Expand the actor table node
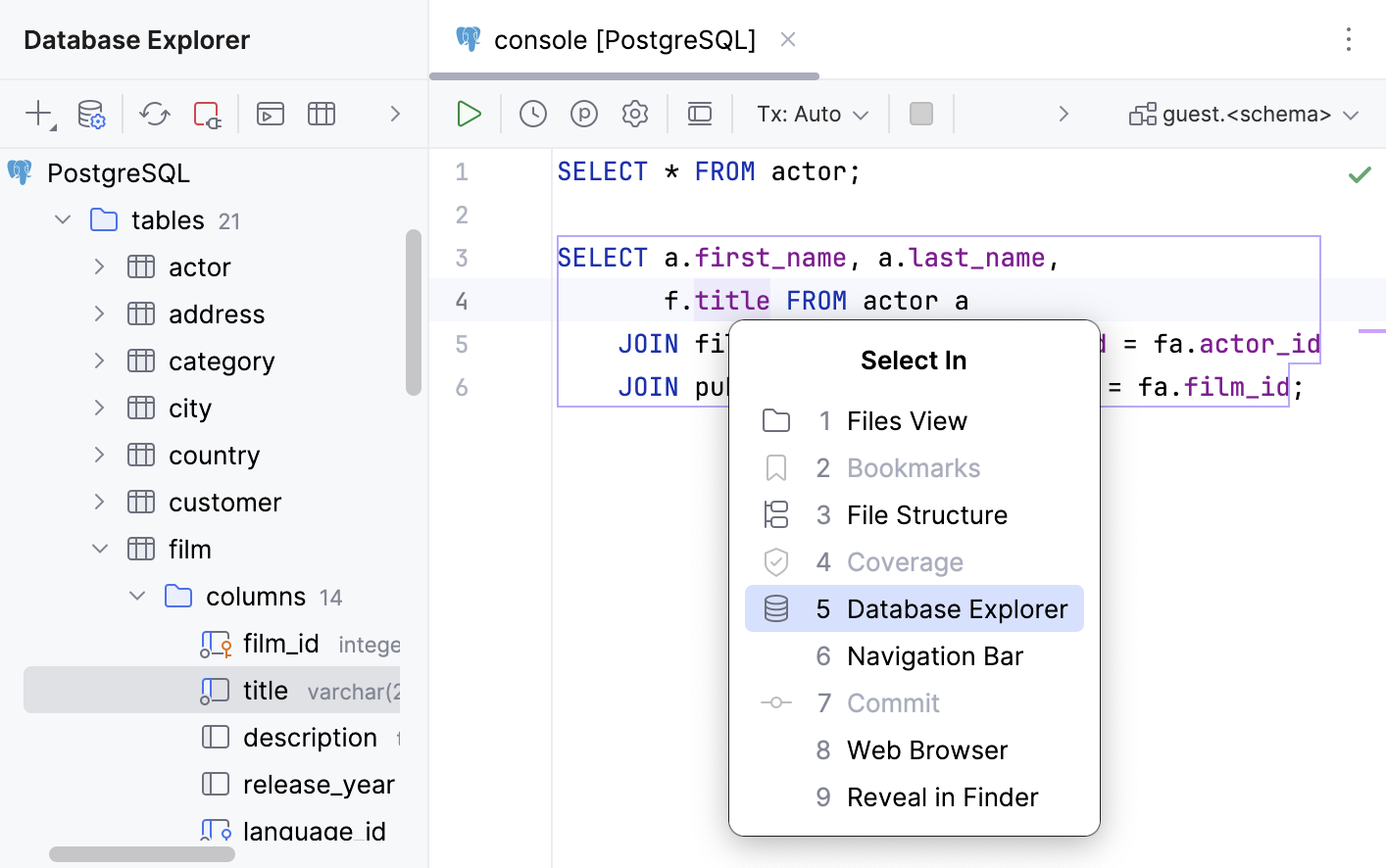The height and width of the screenshot is (868, 1386). click(100, 266)
